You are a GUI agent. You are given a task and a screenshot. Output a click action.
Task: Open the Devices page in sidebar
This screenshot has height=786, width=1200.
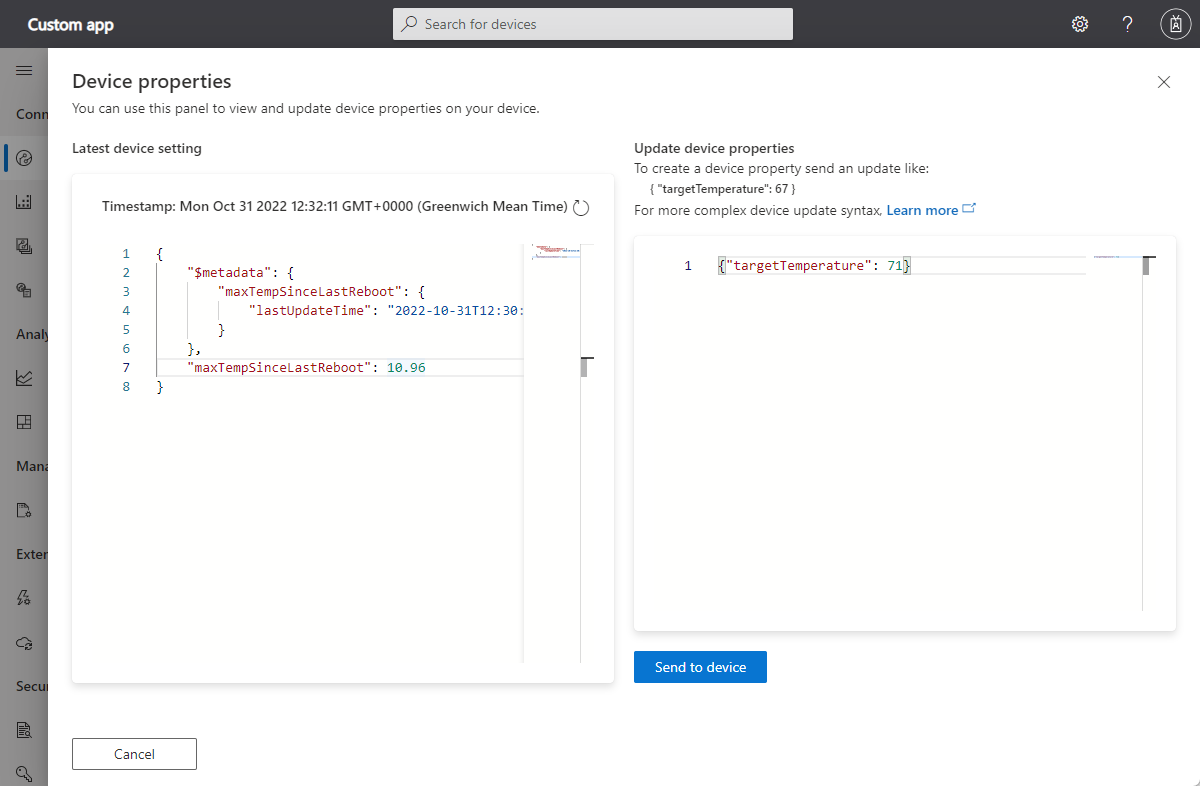pyautogui.click(x=24, y=158)
